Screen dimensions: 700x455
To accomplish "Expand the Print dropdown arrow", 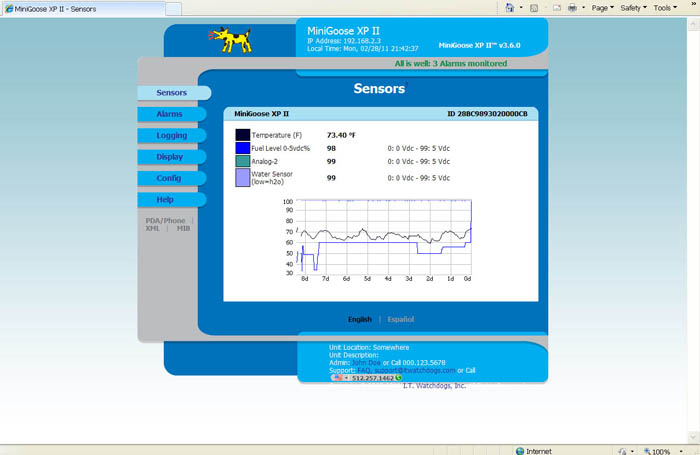I will point(583,8).
